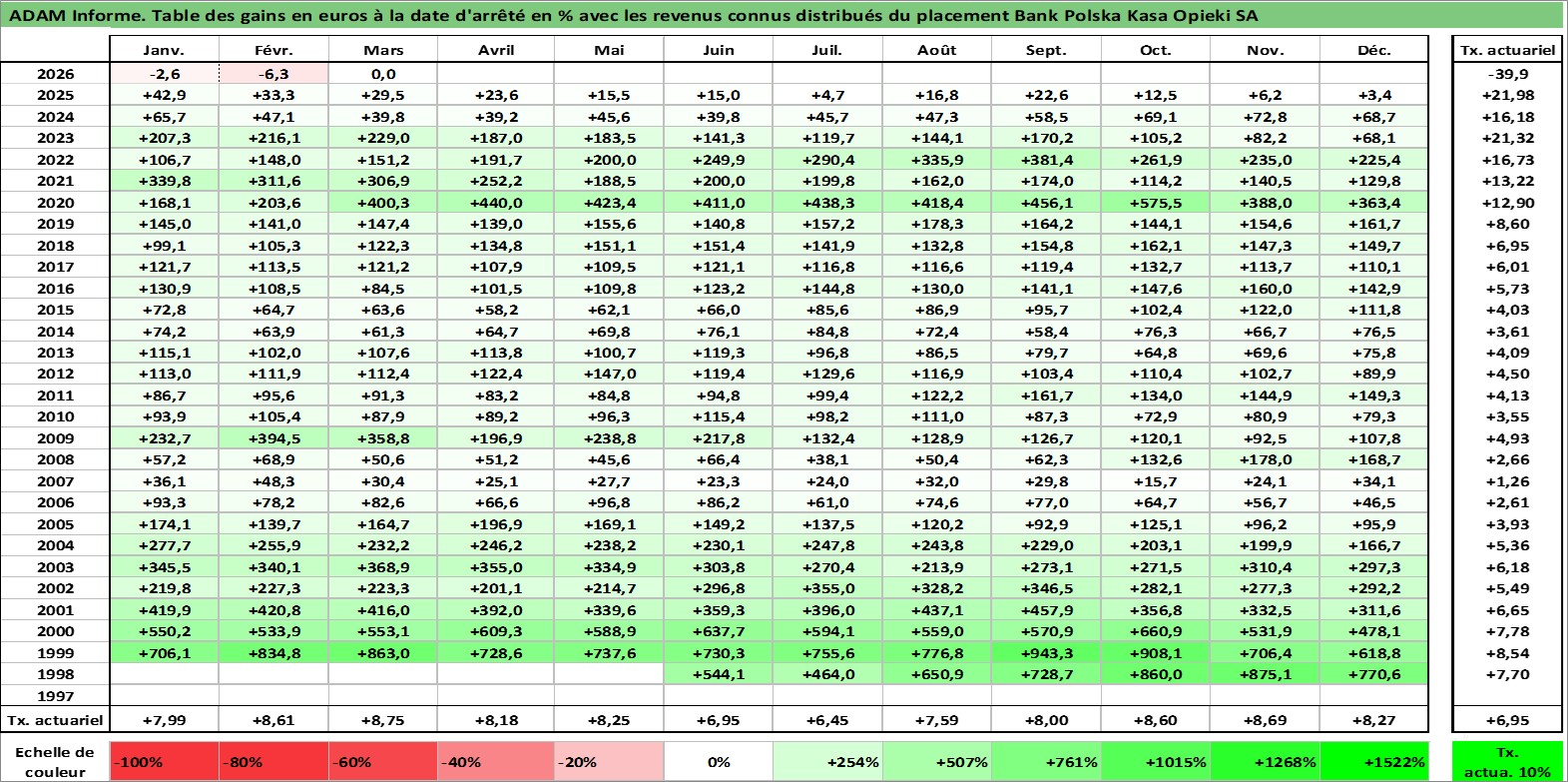The height and width of the screenshot is (782, 1568).
Task: Click the +863,0 value in Mars 1999
Action: click(383, 653)
